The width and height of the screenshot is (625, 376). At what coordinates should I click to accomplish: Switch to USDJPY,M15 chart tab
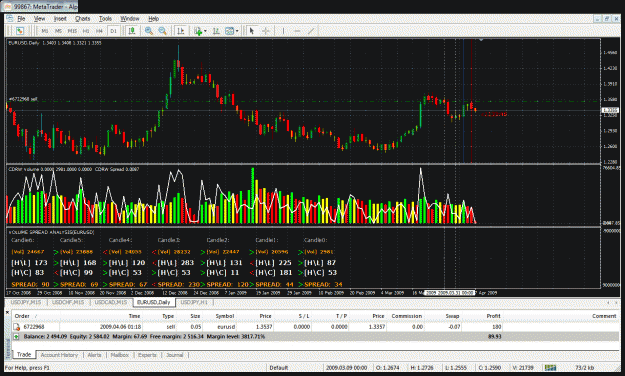pyautogui.click(x=26, y=302)
